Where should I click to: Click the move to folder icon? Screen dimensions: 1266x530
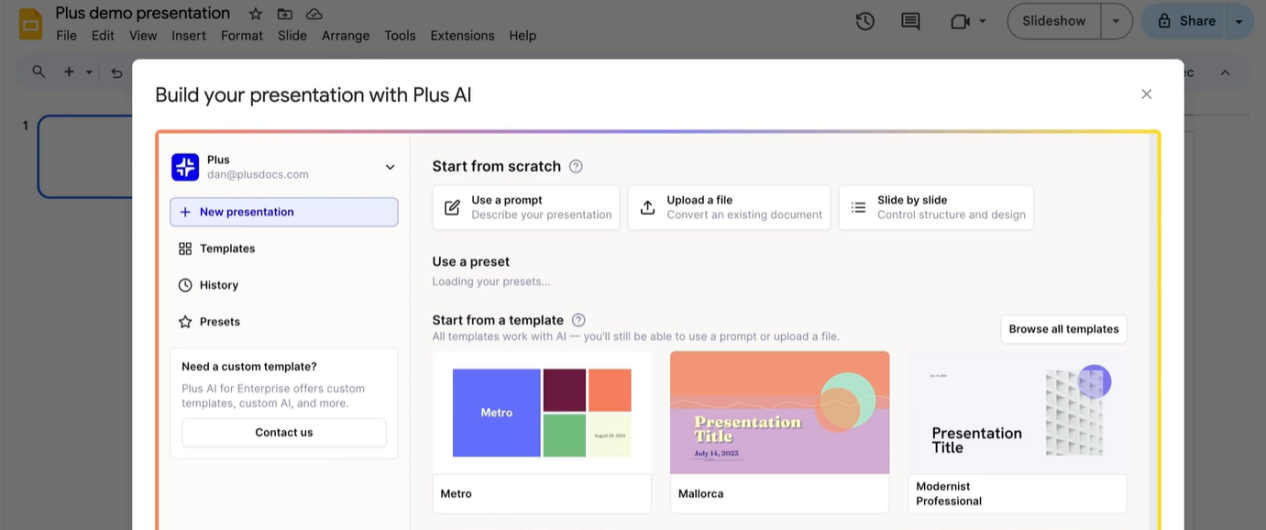click(x=285, y=14)
